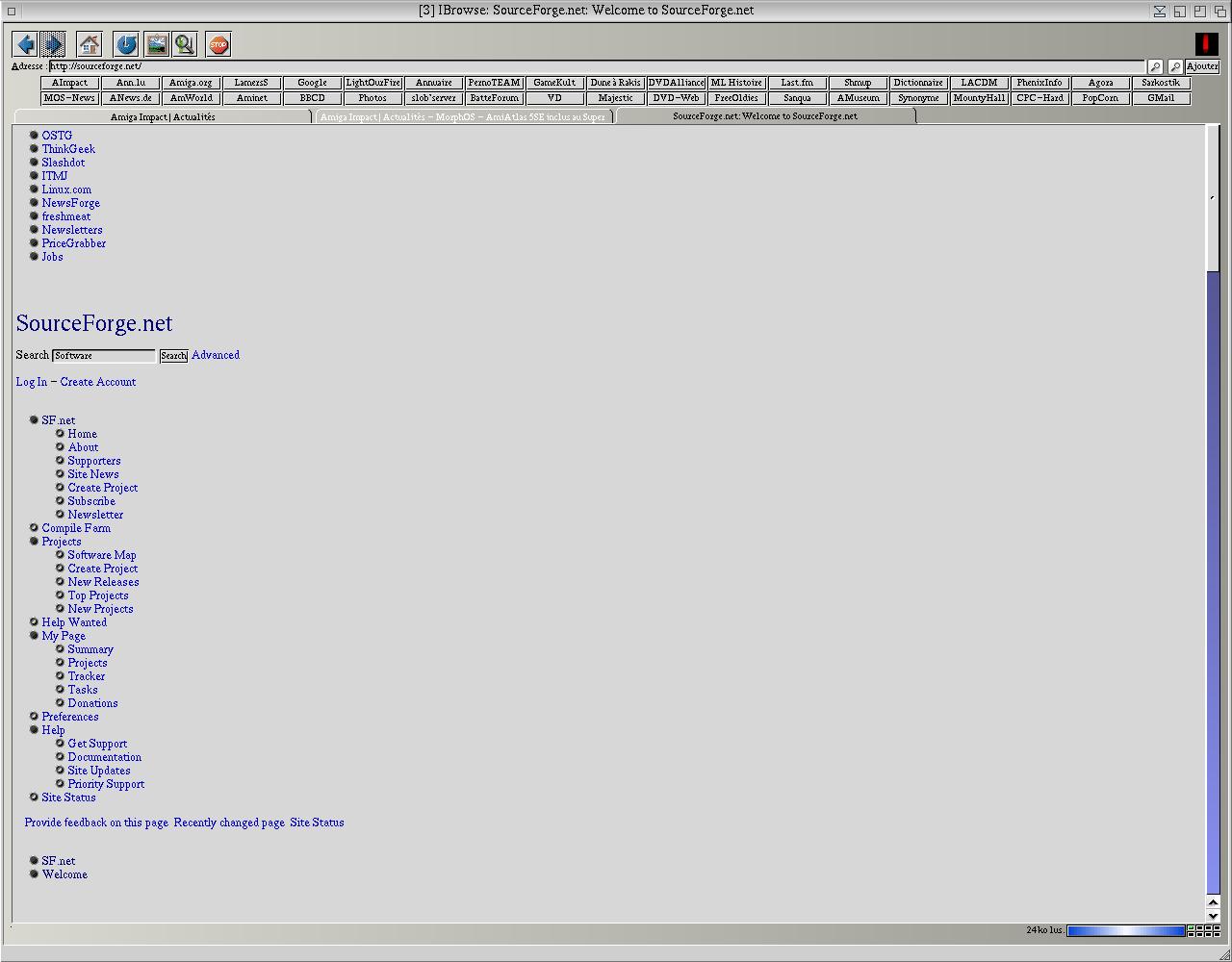Select the SourceForge.net Welcome tab
The image size is (1232, 962).
point(765,116)
